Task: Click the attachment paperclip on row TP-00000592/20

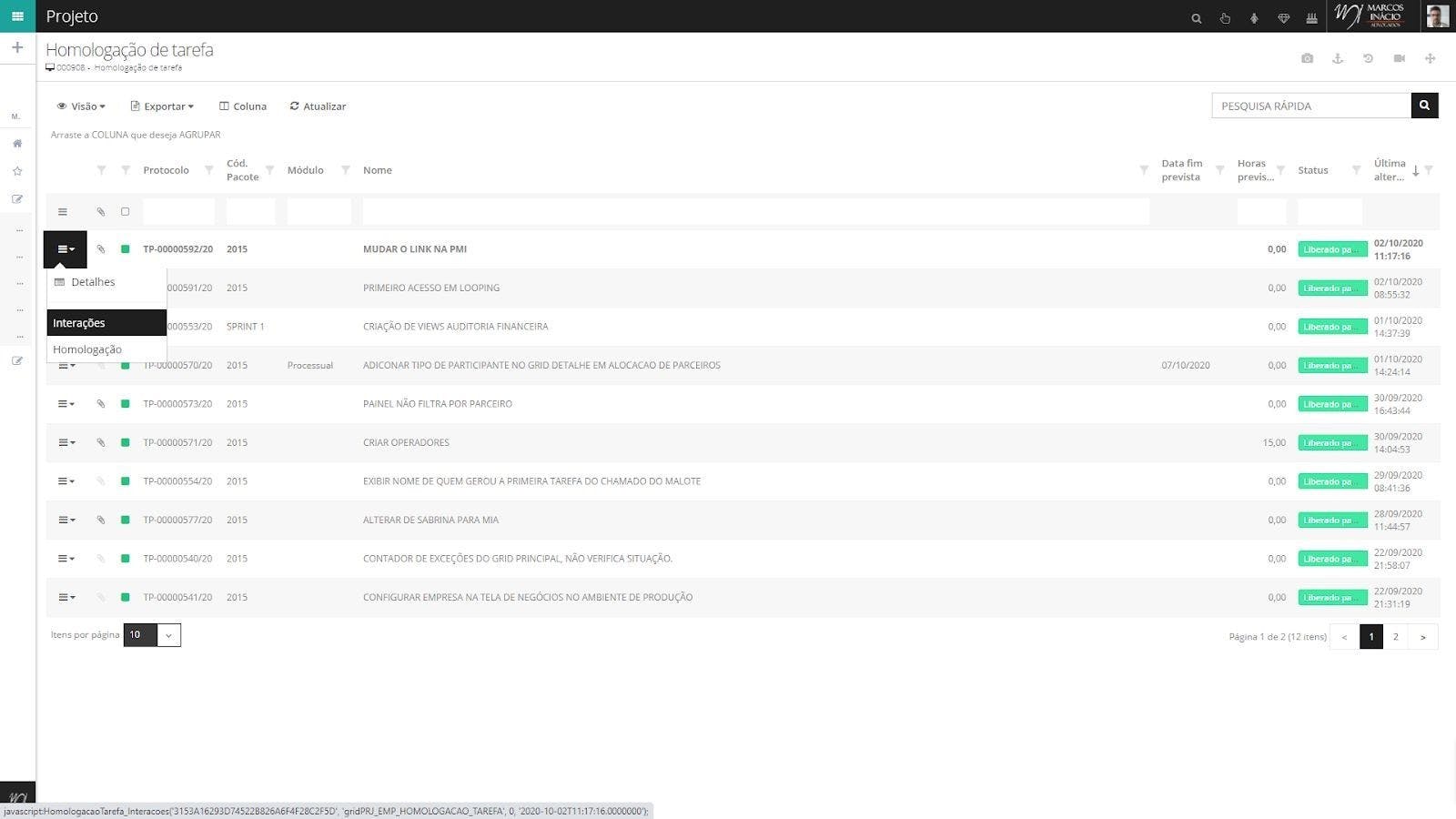Action: point(101,249)
